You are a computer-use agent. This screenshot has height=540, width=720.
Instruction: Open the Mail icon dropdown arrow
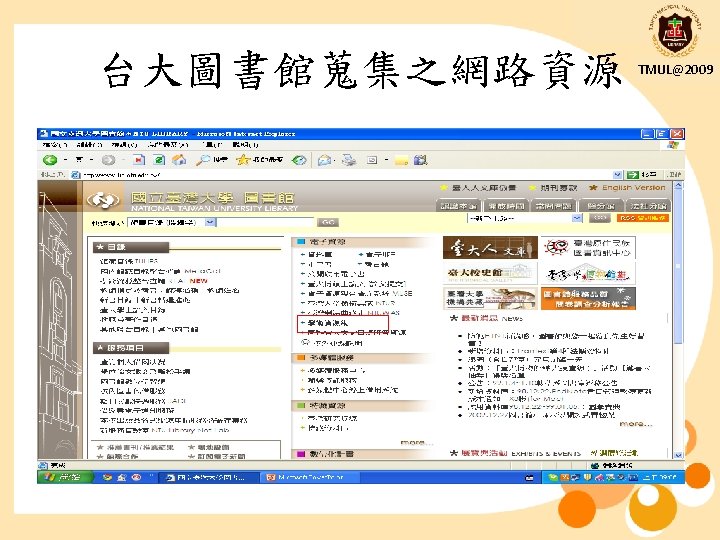tap(335, 160)
